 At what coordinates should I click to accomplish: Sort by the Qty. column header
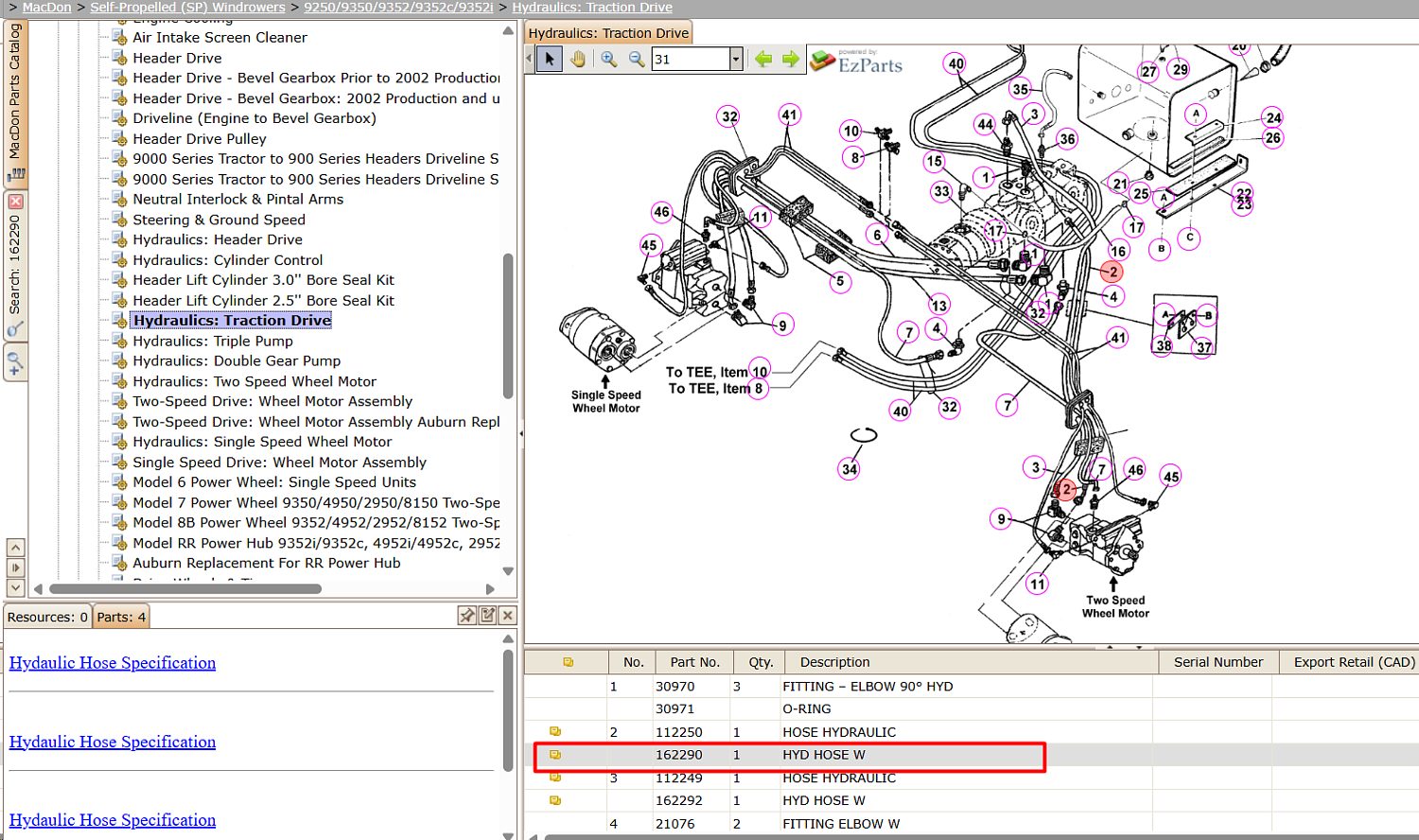(761, 662)
